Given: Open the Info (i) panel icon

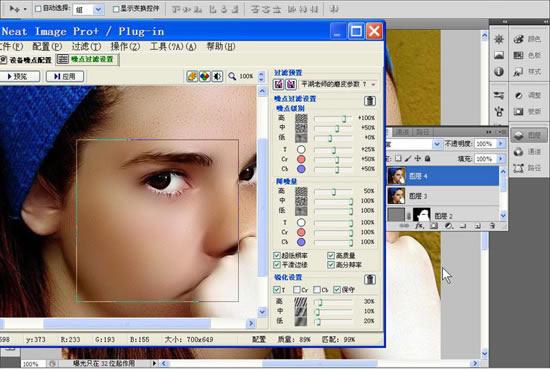Looking at the screenshot, I should tap(499, 72).
